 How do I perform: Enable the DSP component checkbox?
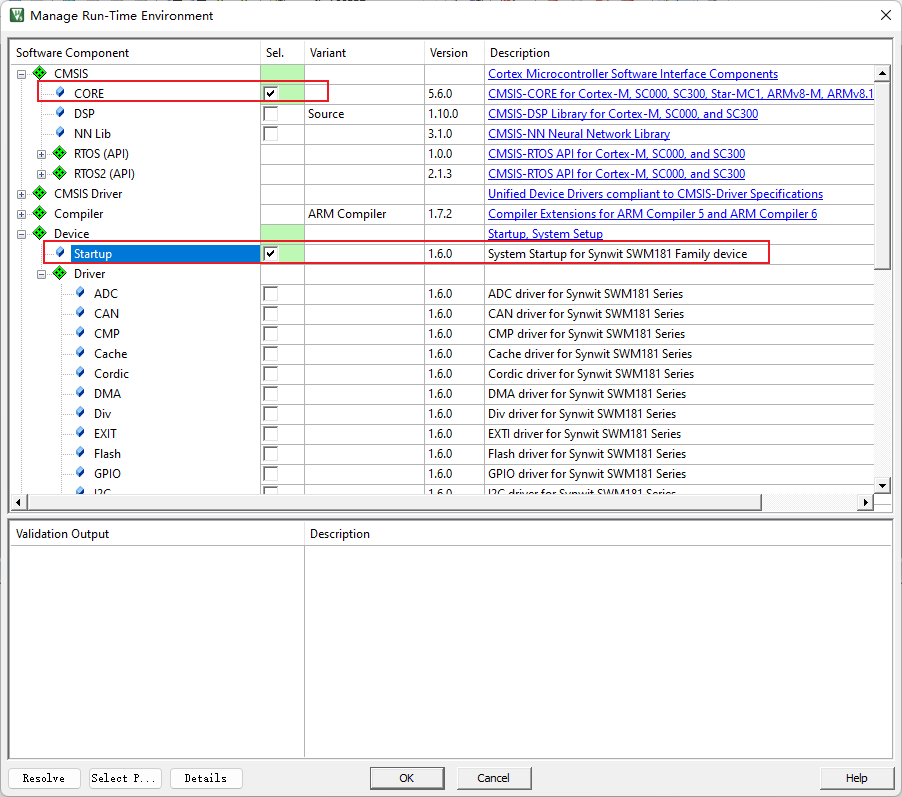pyautogui.click(x=270, y=114)
